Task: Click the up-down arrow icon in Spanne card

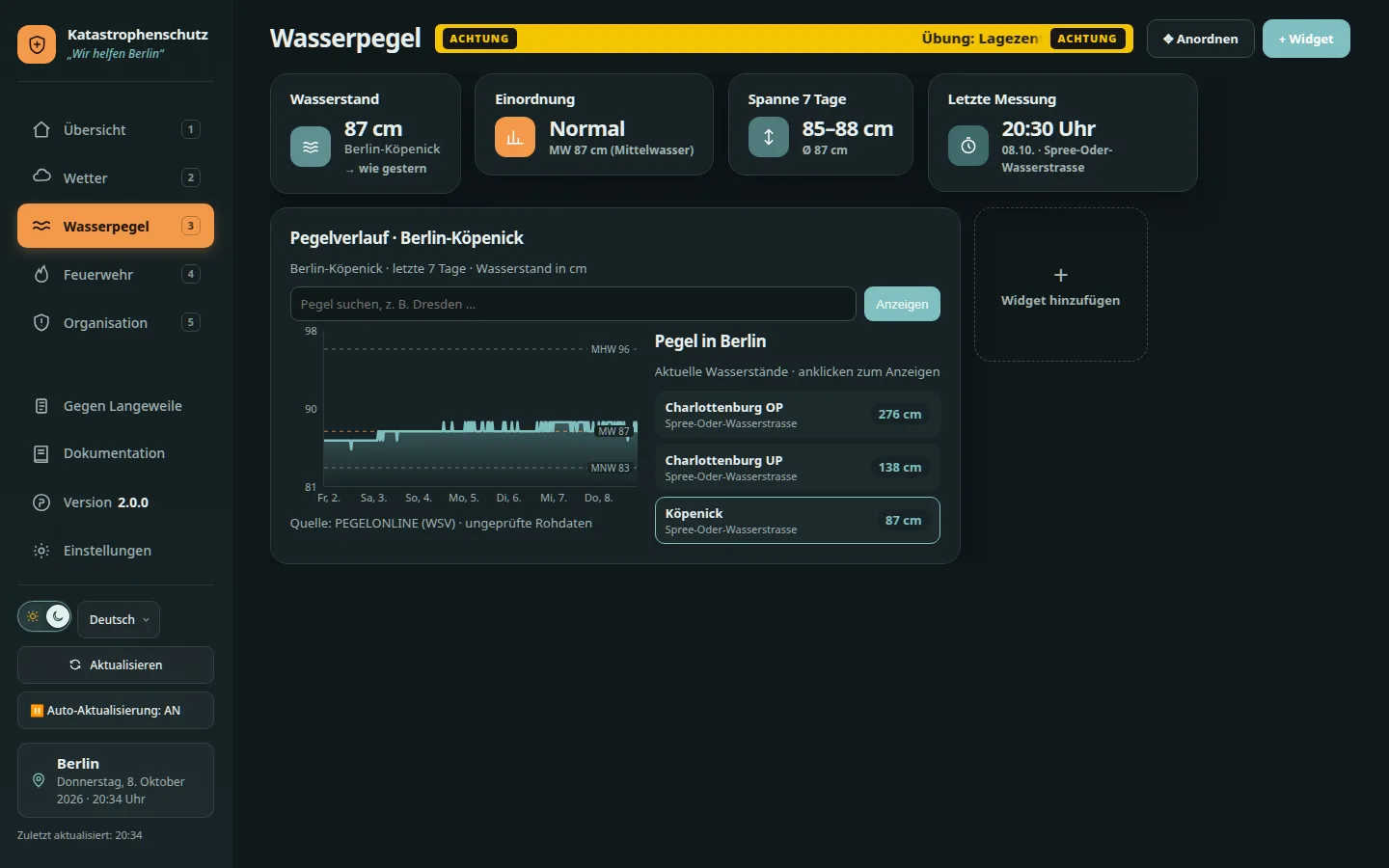Action: coord(769,137)
